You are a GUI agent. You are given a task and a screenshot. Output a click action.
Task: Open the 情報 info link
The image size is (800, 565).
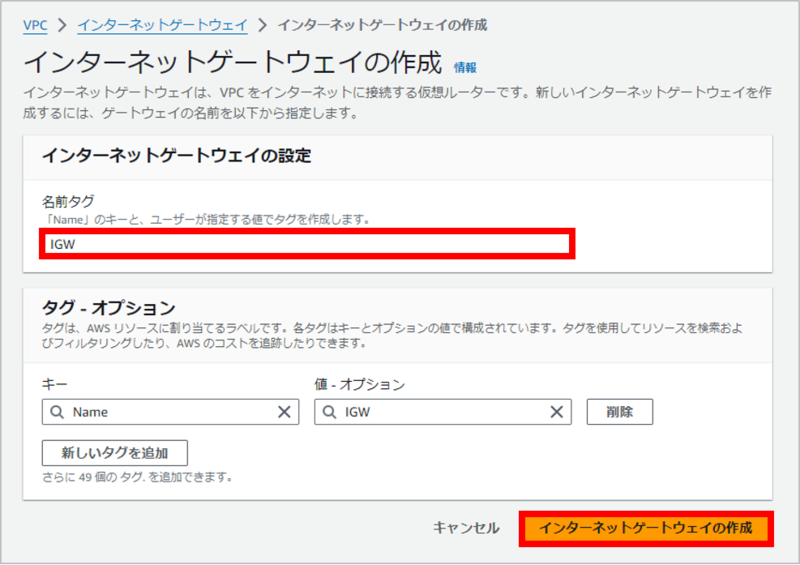pos(465,67)
